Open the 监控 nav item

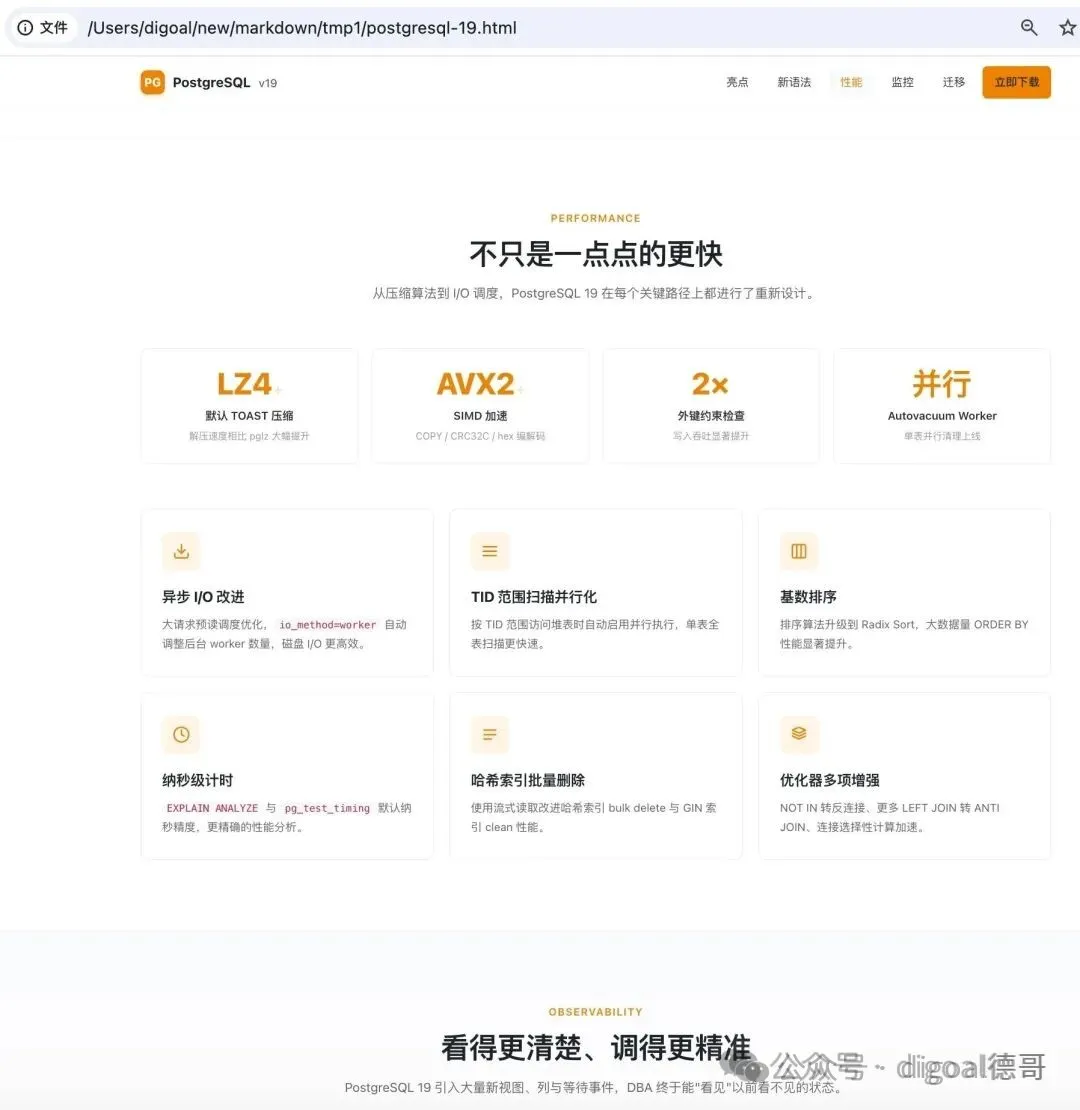pyautogui.click(x=902, y=82)
